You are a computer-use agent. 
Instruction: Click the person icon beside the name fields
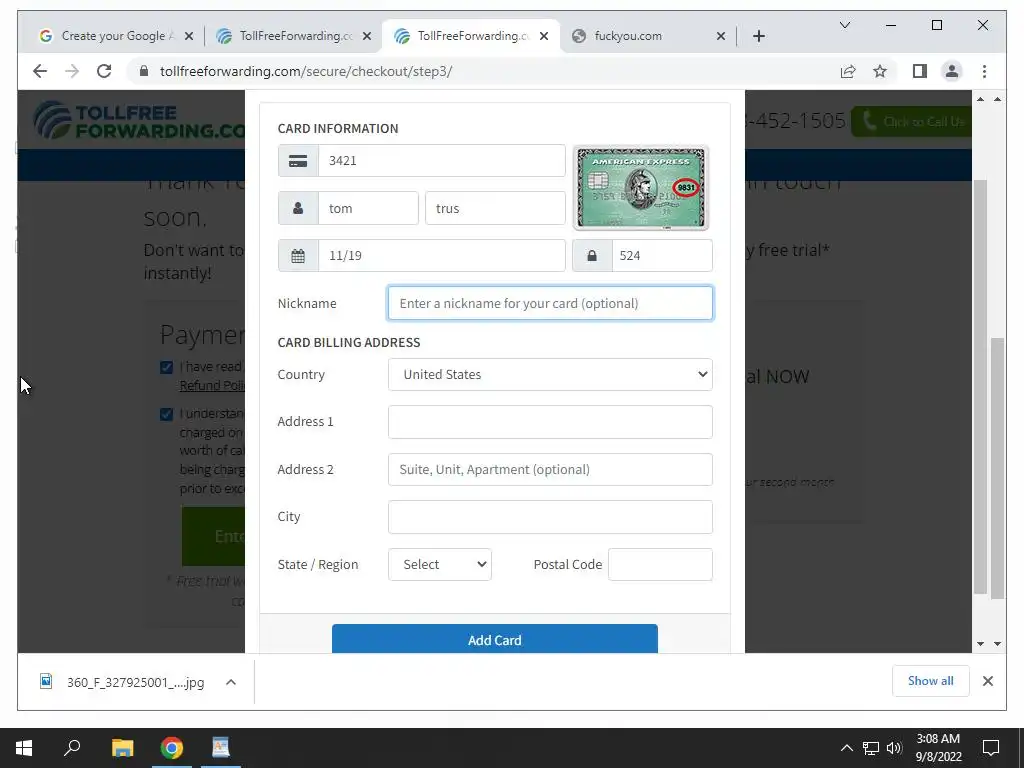click(x=298, y=208)
